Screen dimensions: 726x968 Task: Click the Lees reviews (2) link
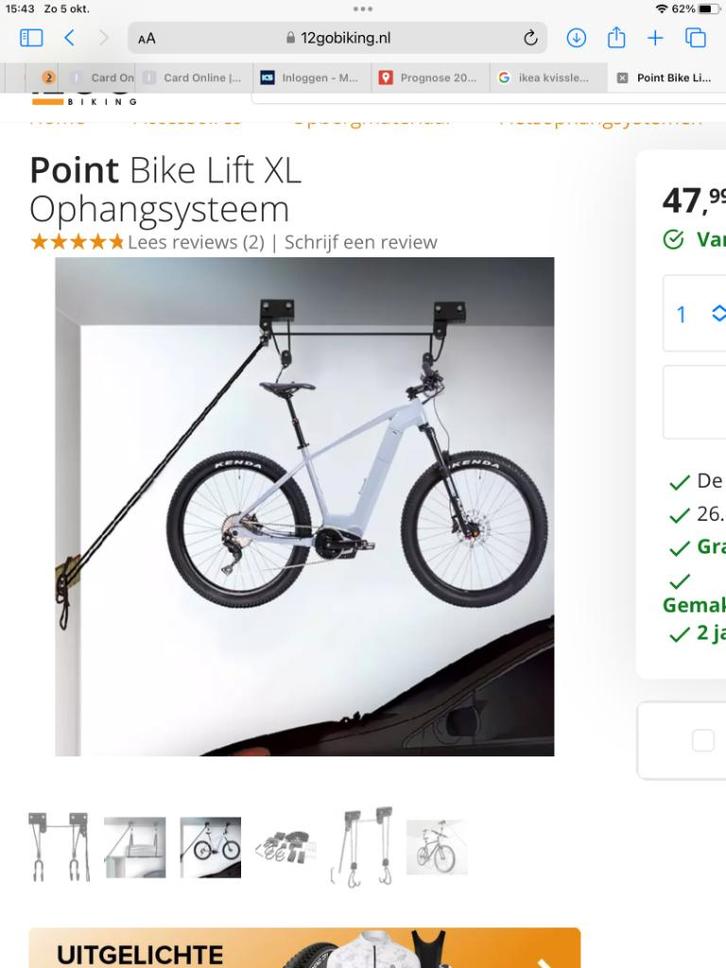click(196, 242)
